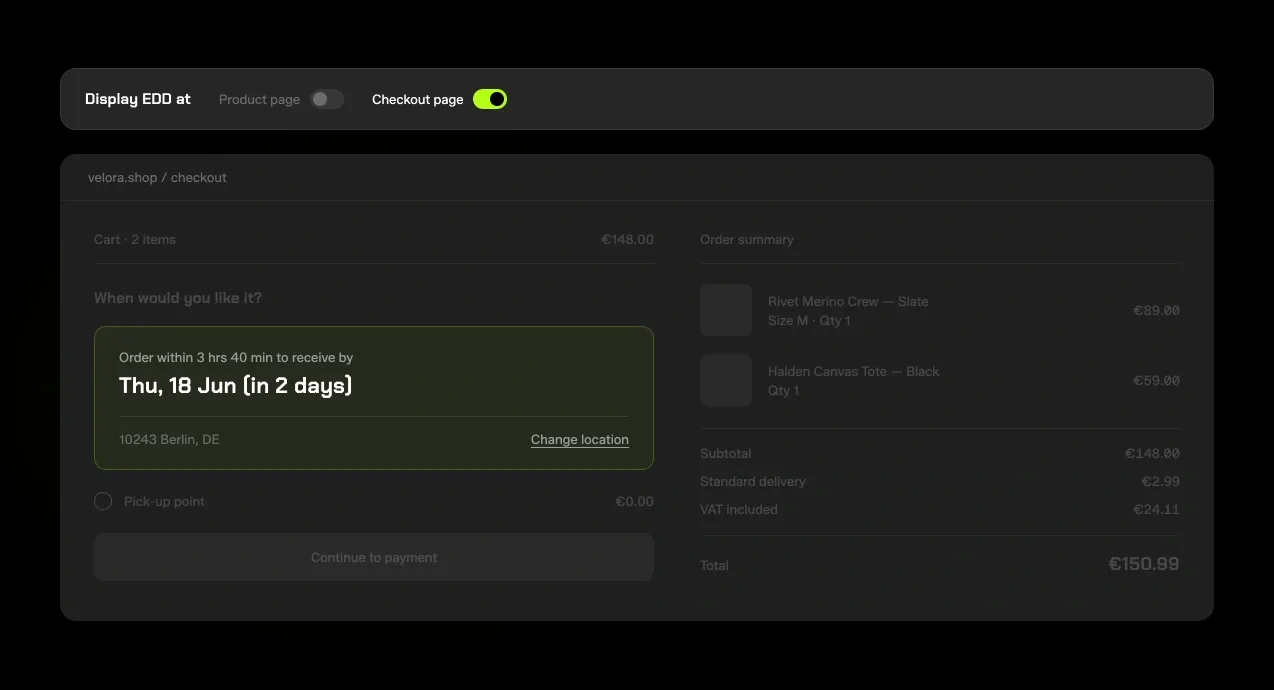Viewport: 1274px width, 690px height.
Task: Click Continue to payment button
Action: (x=374, y=557)
